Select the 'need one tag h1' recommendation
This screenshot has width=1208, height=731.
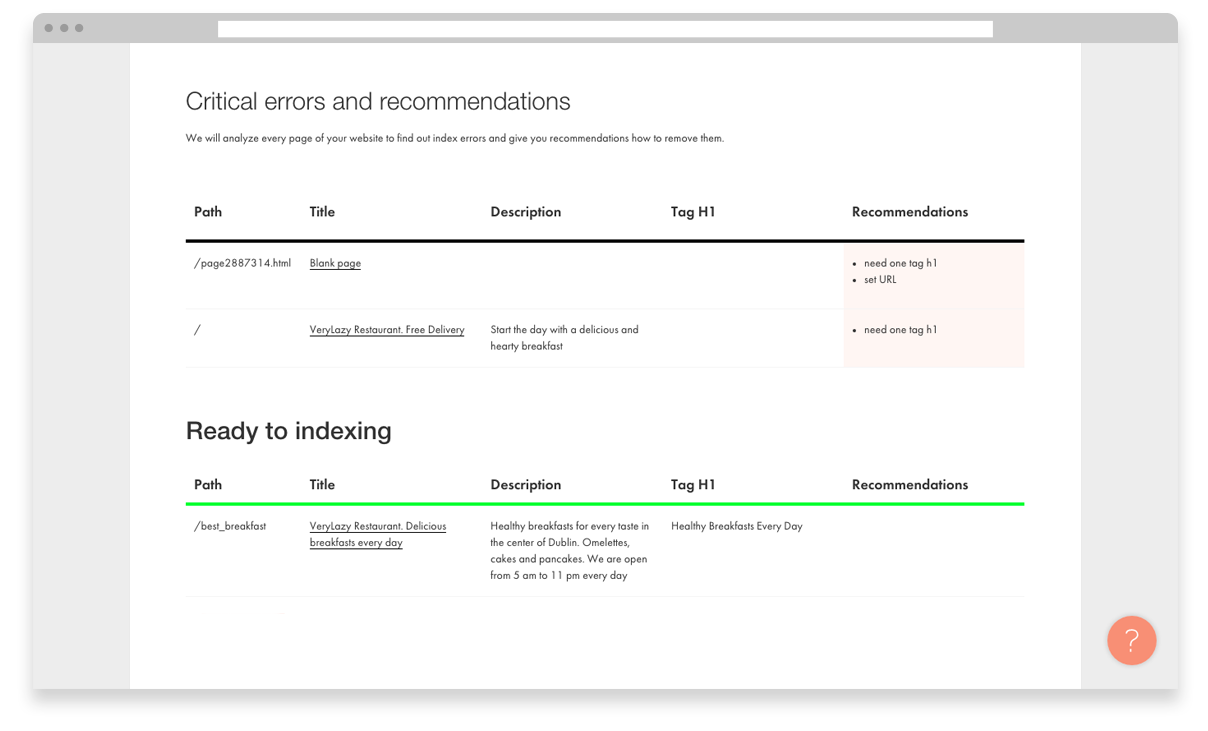tap(898, 263)
